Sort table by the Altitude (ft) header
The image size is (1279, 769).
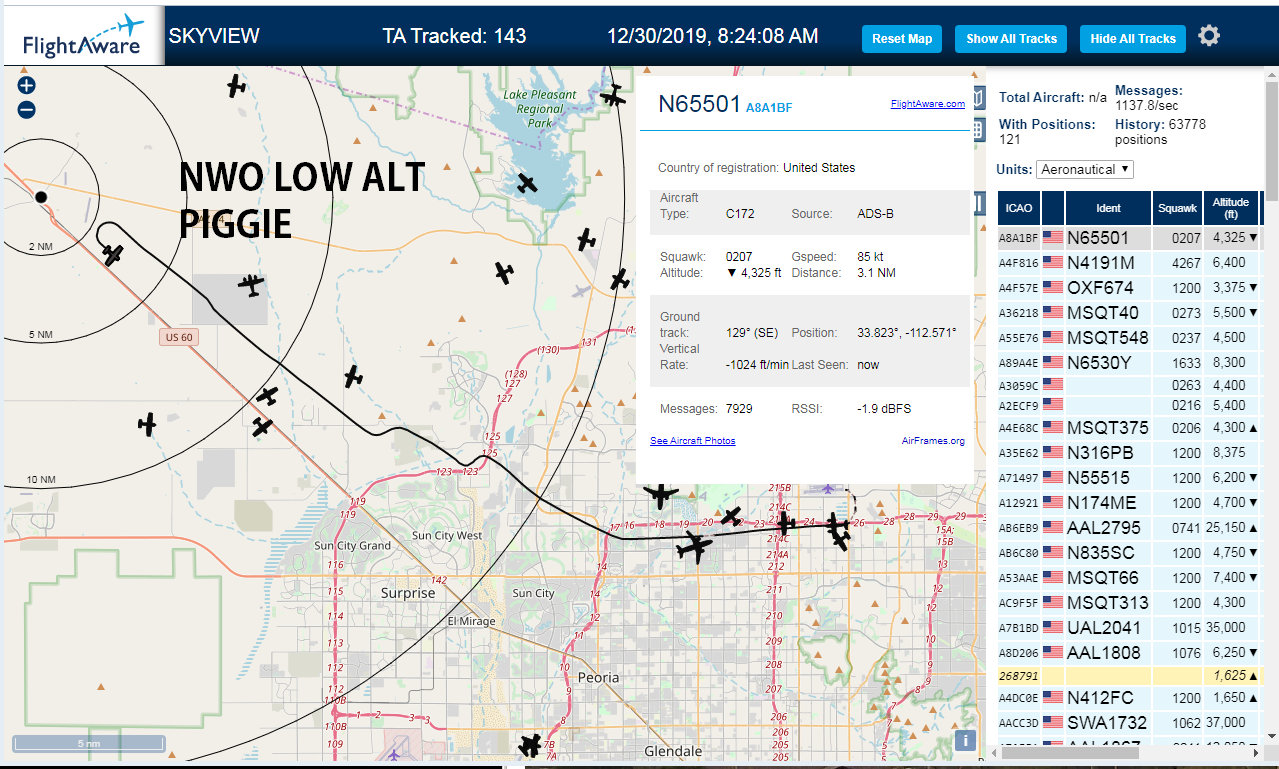[x=1231, y=208]
